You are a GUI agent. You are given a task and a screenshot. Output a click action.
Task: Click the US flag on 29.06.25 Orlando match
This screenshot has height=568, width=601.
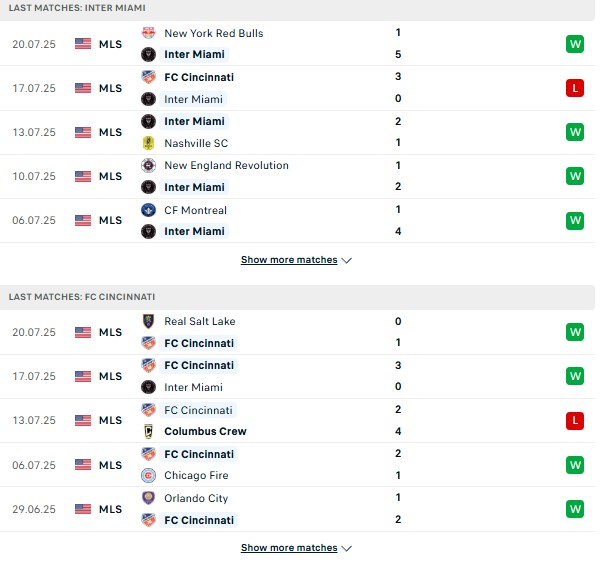83,509
